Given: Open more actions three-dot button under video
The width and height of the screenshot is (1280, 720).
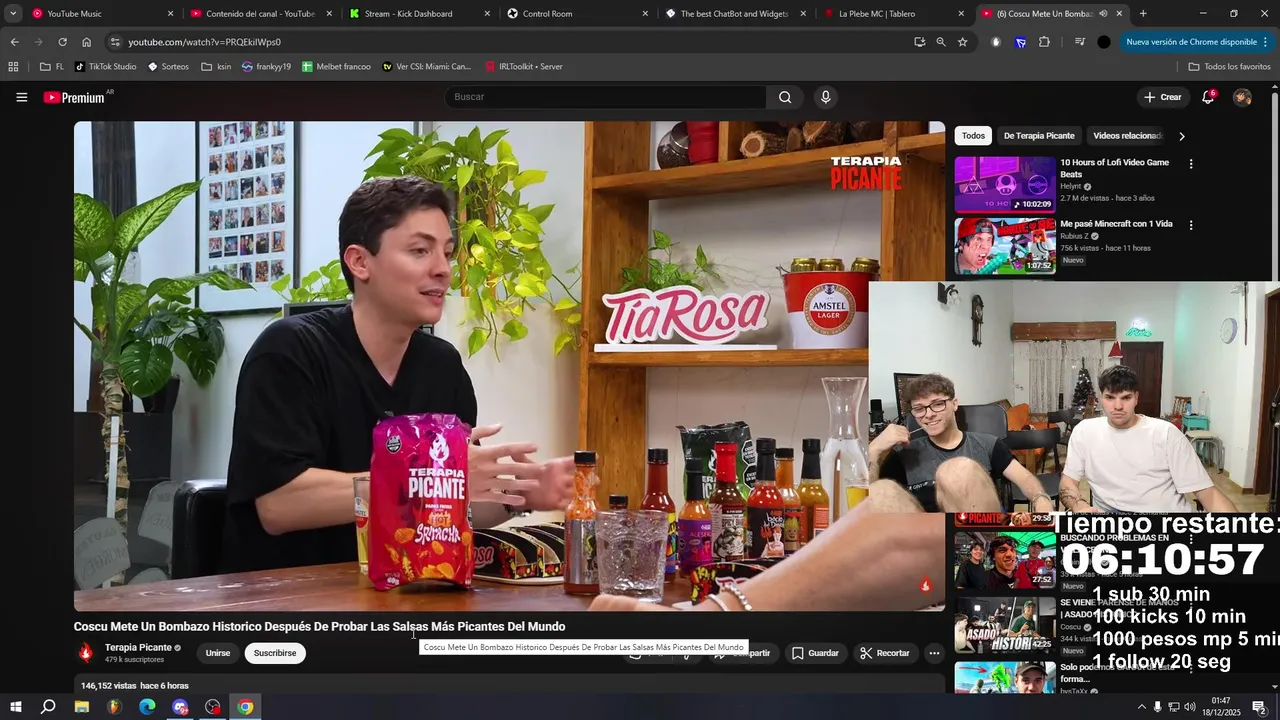Looking at the screenshot, I should tap(934, 653).
